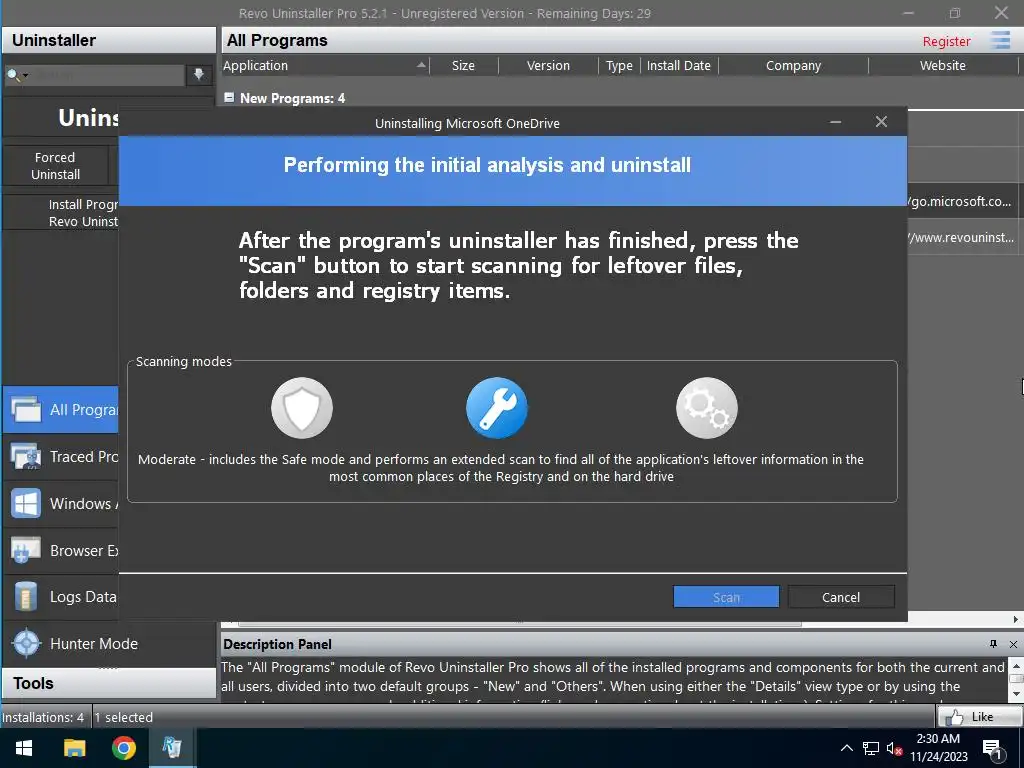The width and height of the screenshot is (1024, 768).
Task: Click the Revo Uninstaller taskbar icon
Action: pos(172,748)
